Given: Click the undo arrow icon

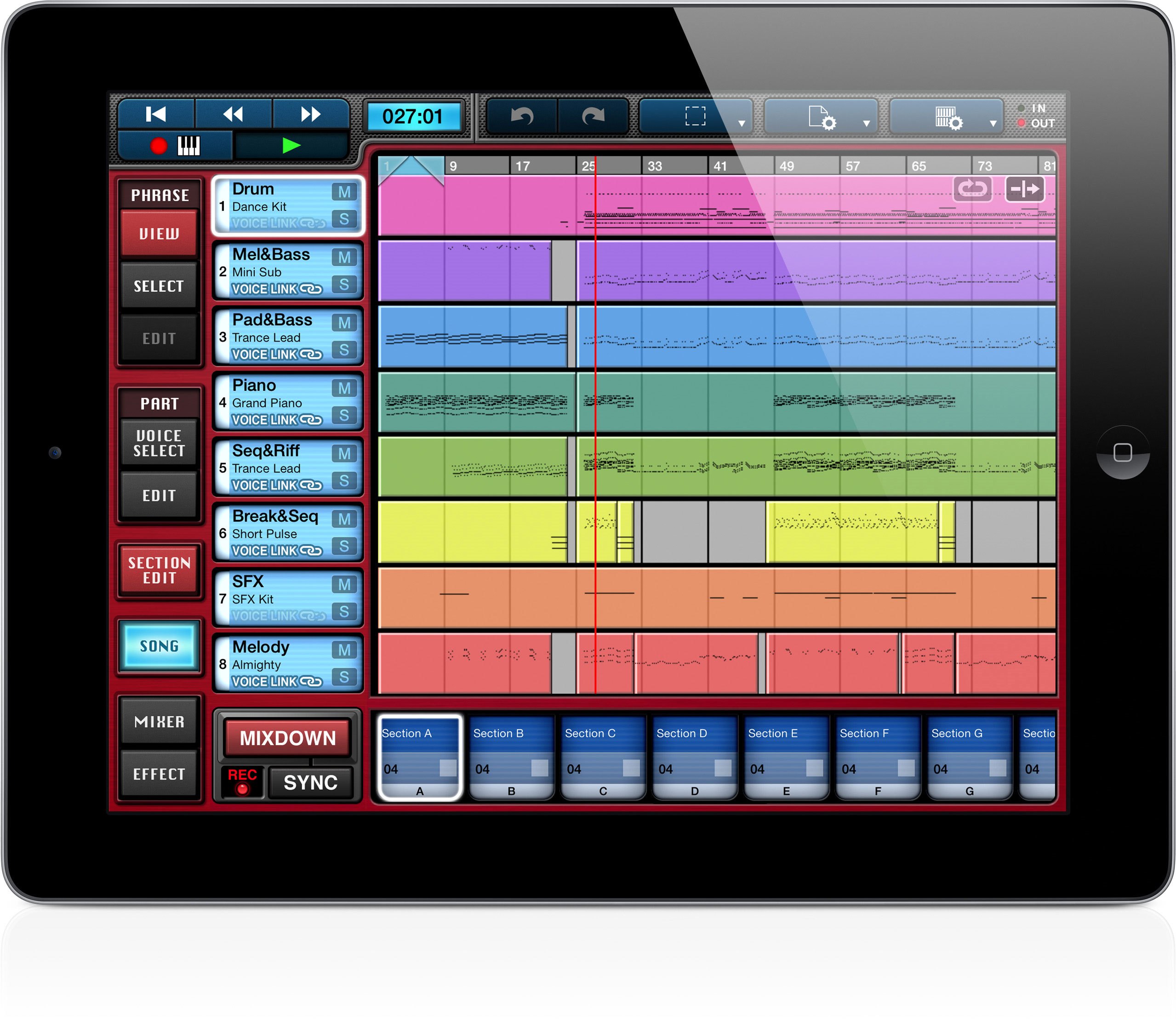Looking at the screenshot, I should 522,116.
